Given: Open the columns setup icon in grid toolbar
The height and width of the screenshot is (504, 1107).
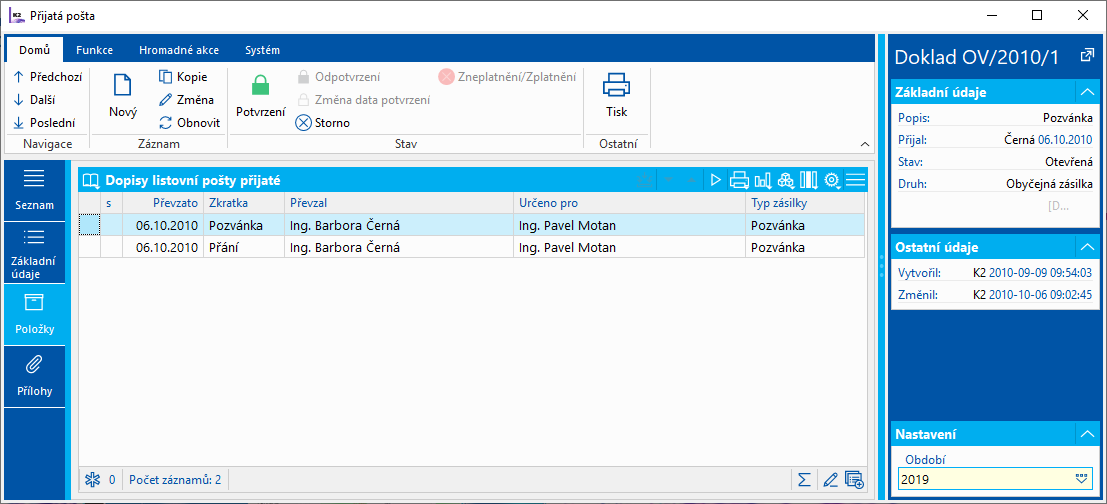Looking at the screenshot, I should click(x=808, y=181).
